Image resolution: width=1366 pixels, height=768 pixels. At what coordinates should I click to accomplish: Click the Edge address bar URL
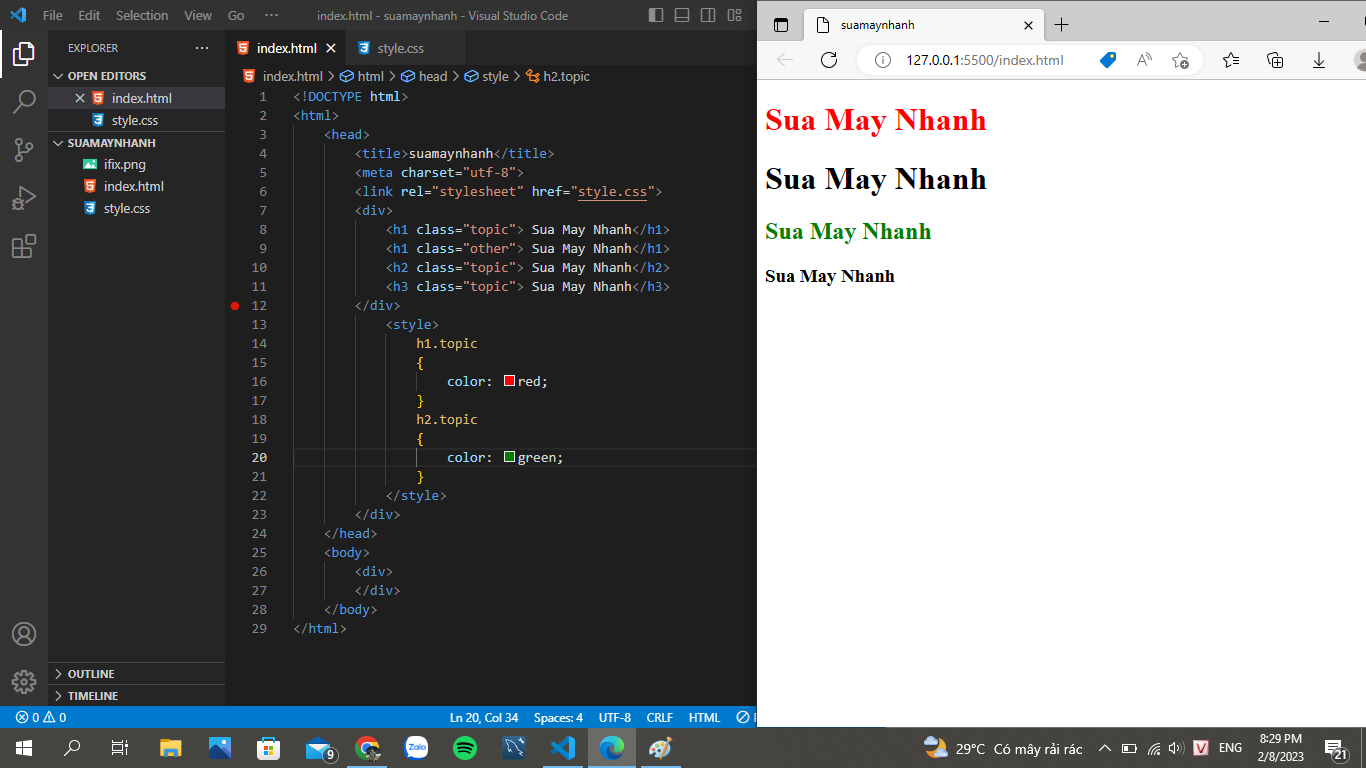point(985,60)
